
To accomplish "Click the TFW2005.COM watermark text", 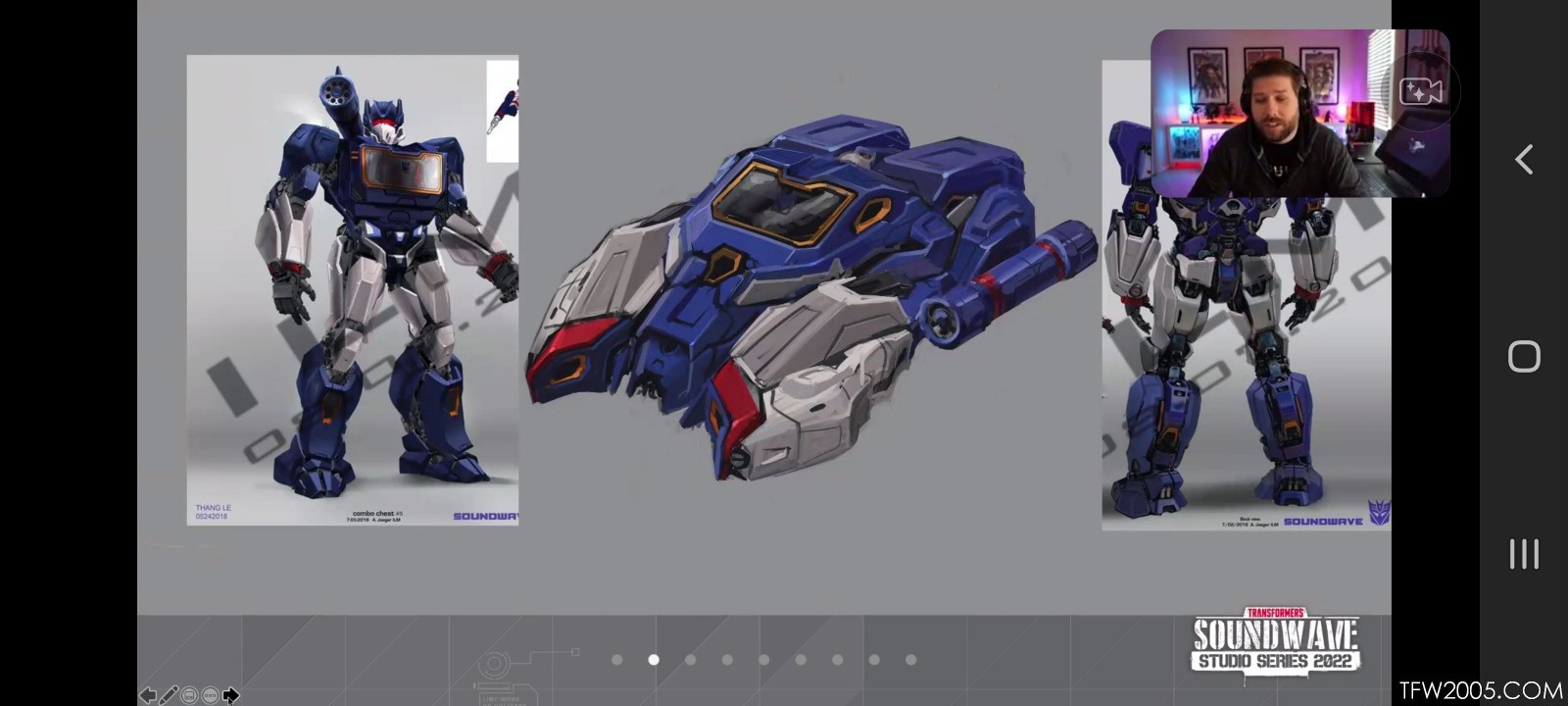I will coord(1481,690).
